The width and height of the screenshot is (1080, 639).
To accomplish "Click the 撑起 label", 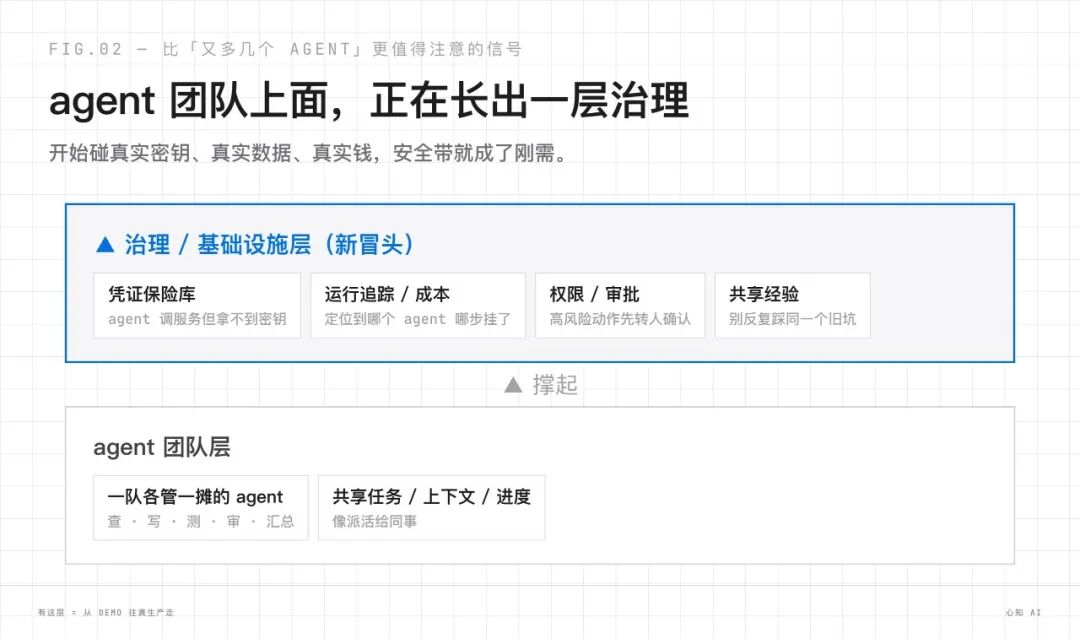I will coord(555,384).
